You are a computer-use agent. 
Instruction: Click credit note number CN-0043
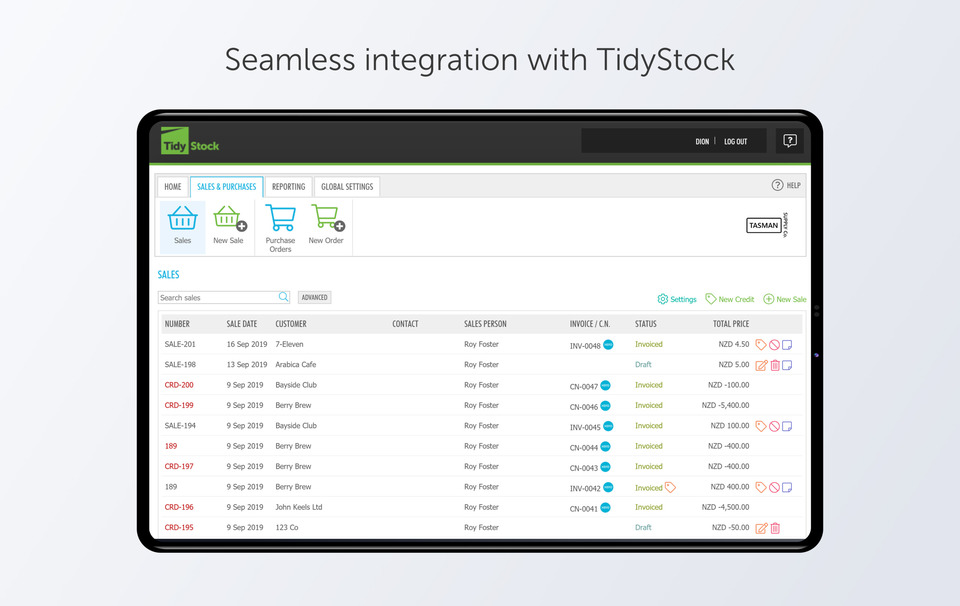tap(583, 468)
